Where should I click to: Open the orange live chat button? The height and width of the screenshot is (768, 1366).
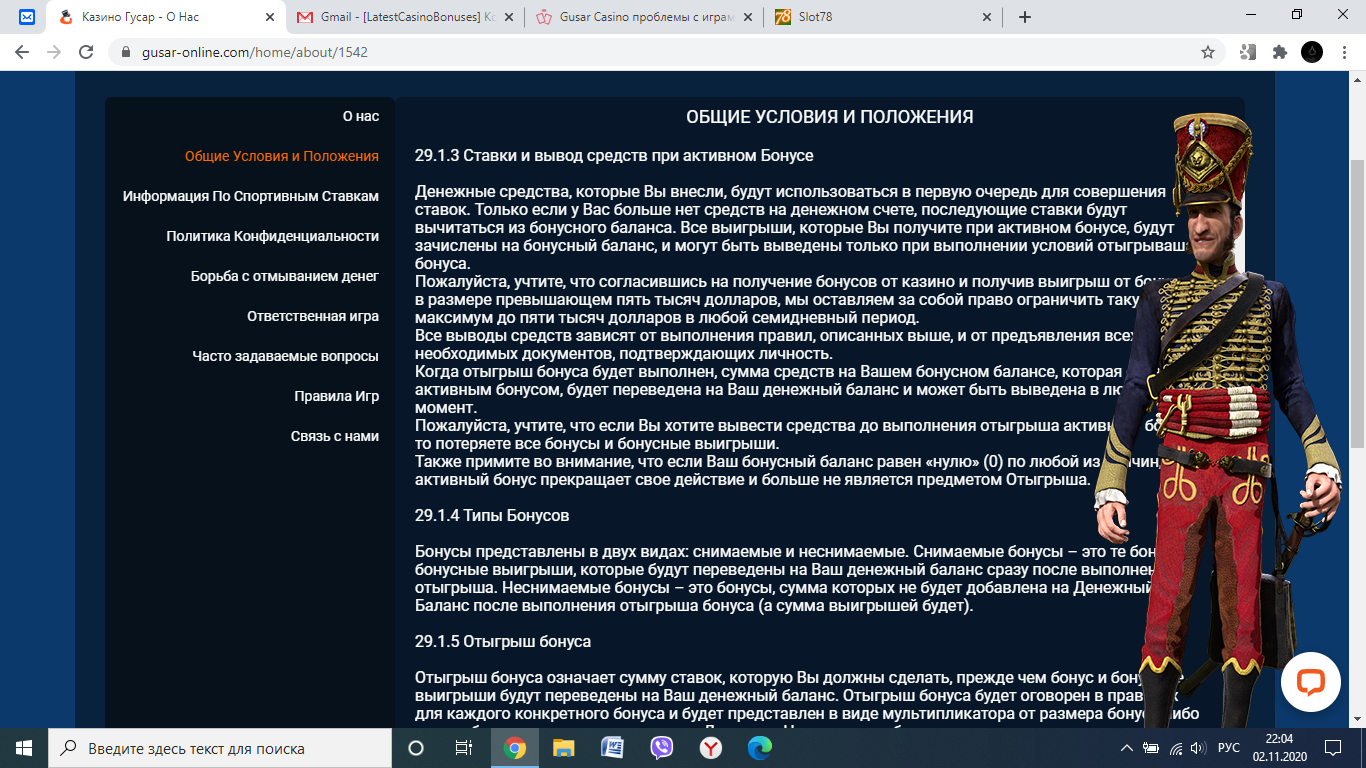point(1310,682)
